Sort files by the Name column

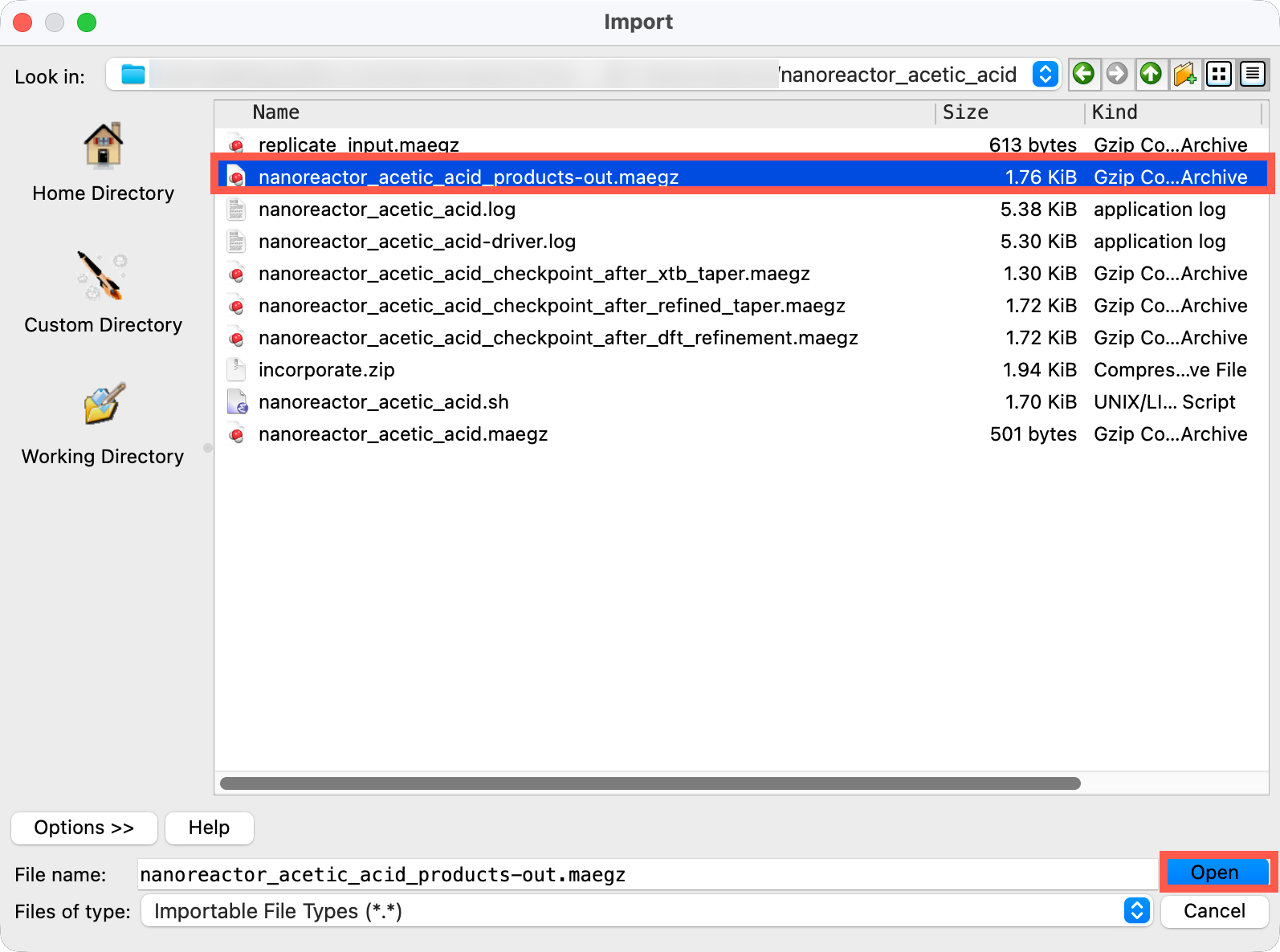tap(276, 112)
